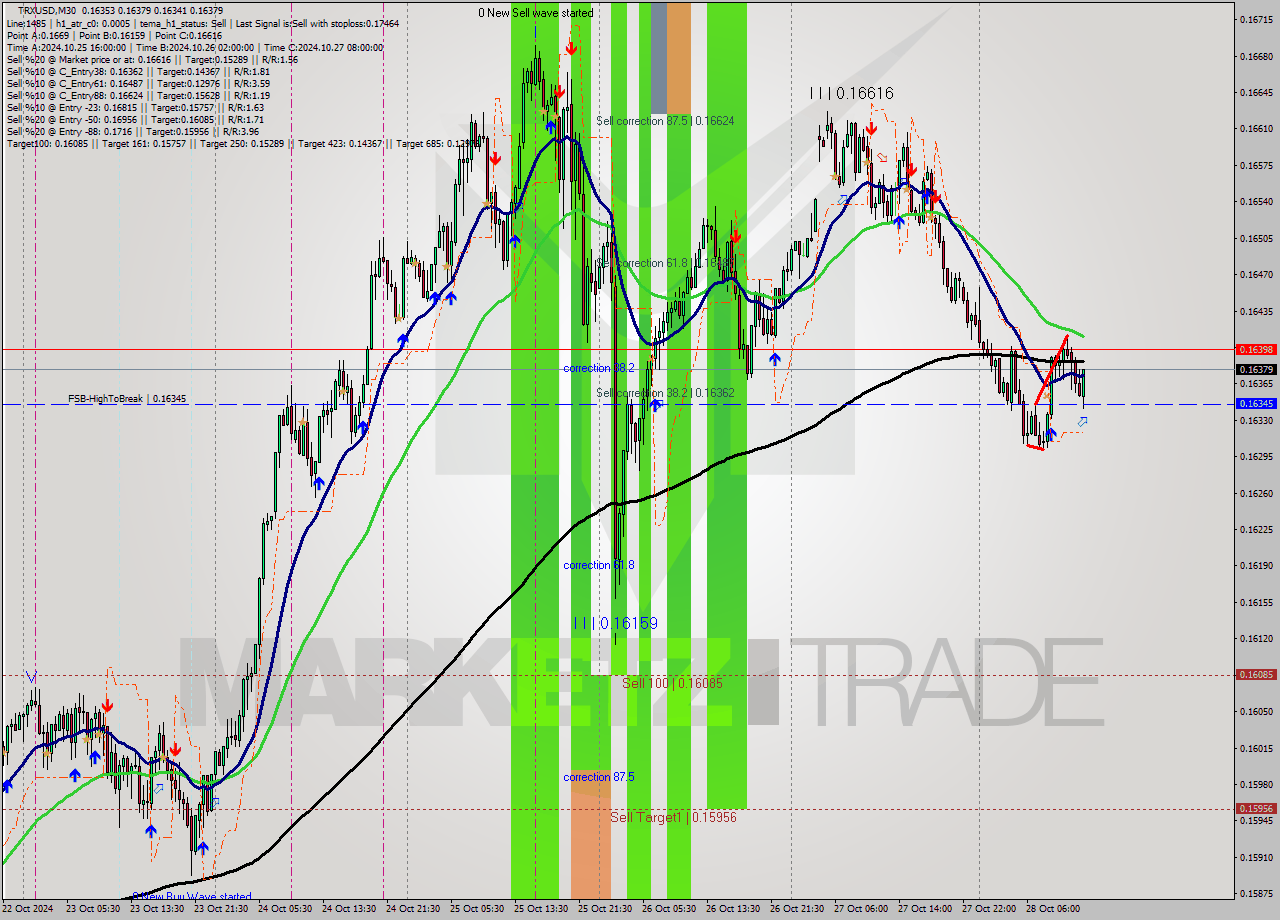
Task: Click the 0.16295 price axis label
Action: [1256, 457]
